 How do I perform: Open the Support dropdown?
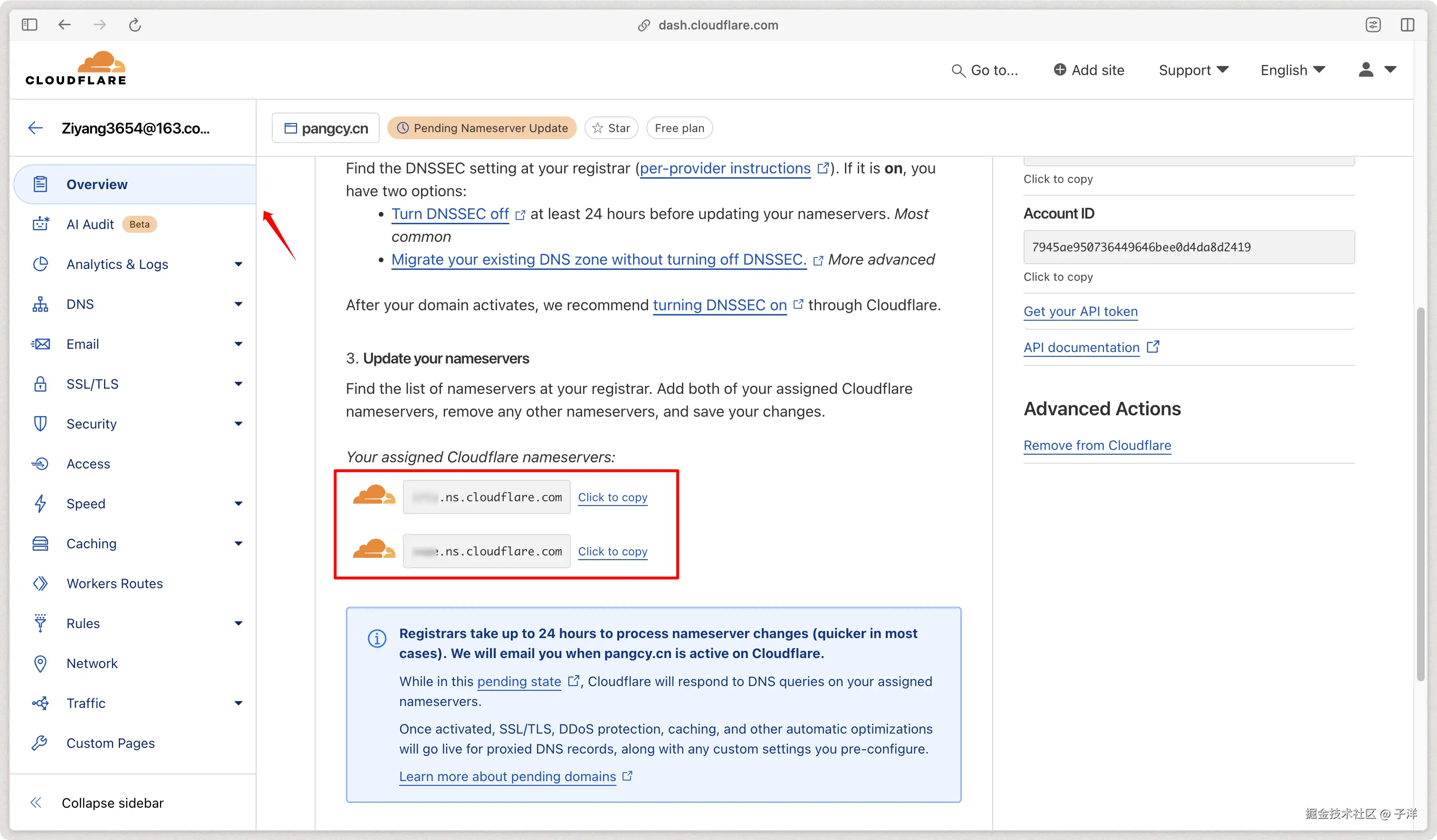[x=1193, y=70]
